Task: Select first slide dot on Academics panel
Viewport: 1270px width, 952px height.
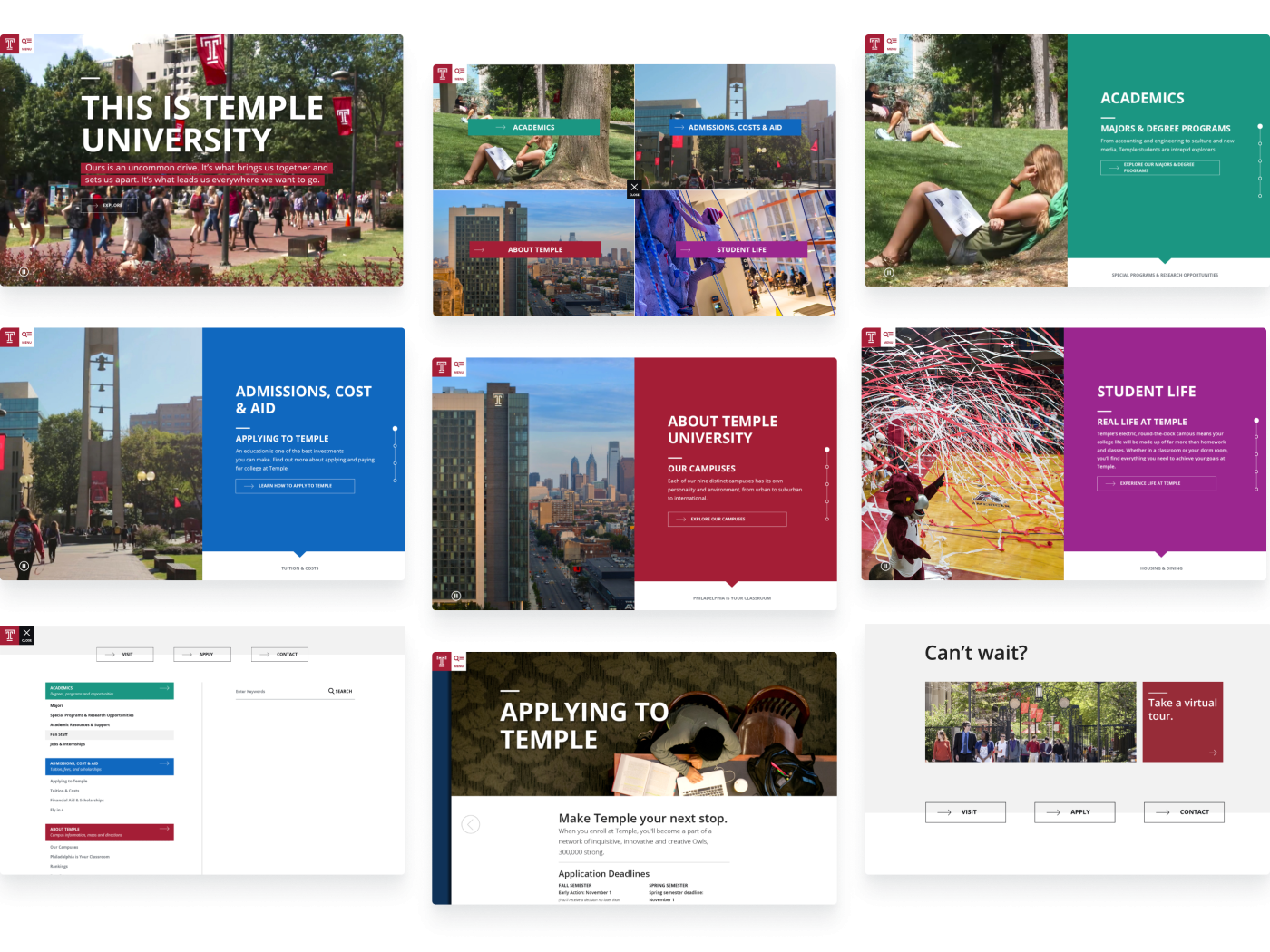Action: coord(1260,126)
